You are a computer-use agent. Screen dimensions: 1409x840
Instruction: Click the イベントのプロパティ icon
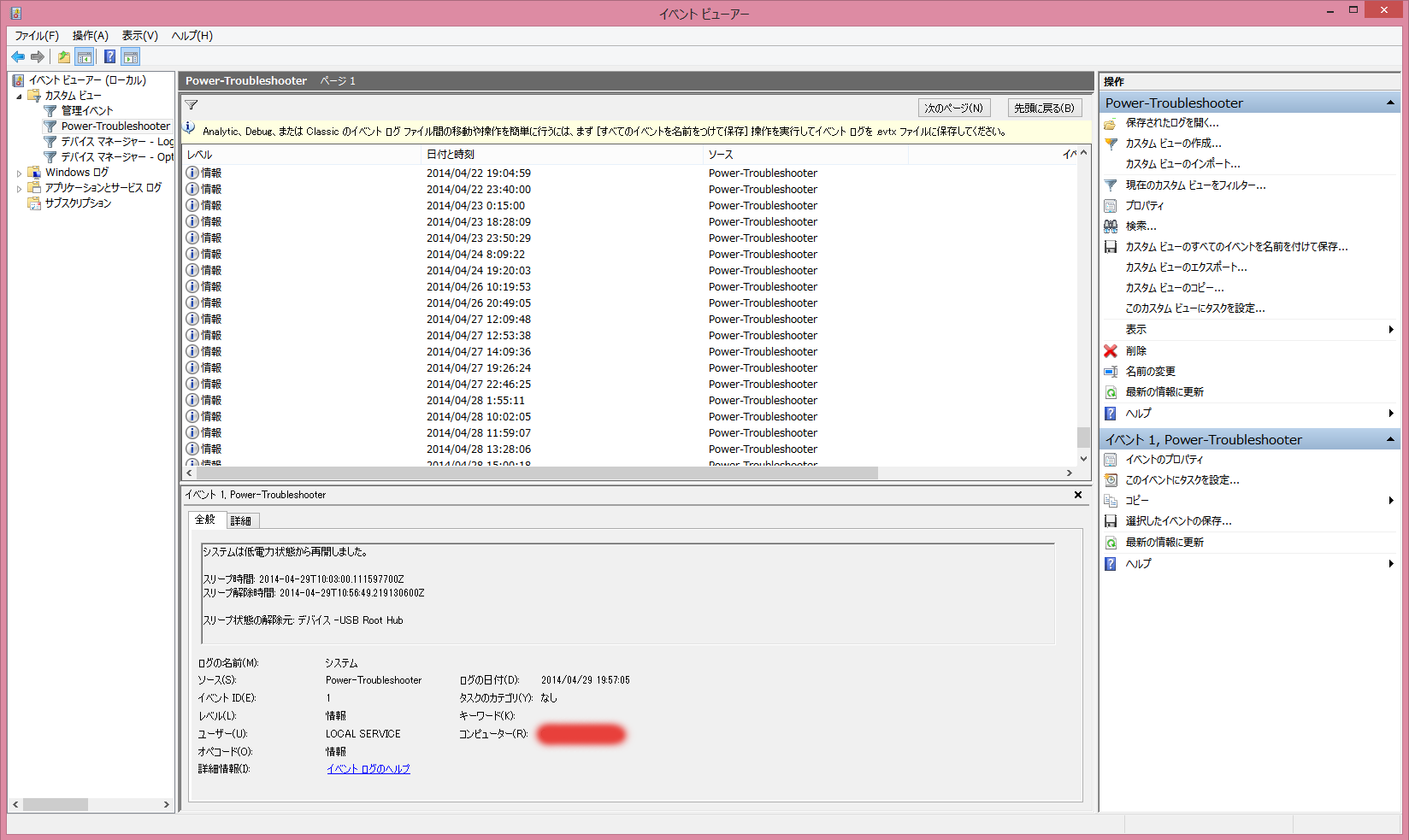tap(1111, 460)
